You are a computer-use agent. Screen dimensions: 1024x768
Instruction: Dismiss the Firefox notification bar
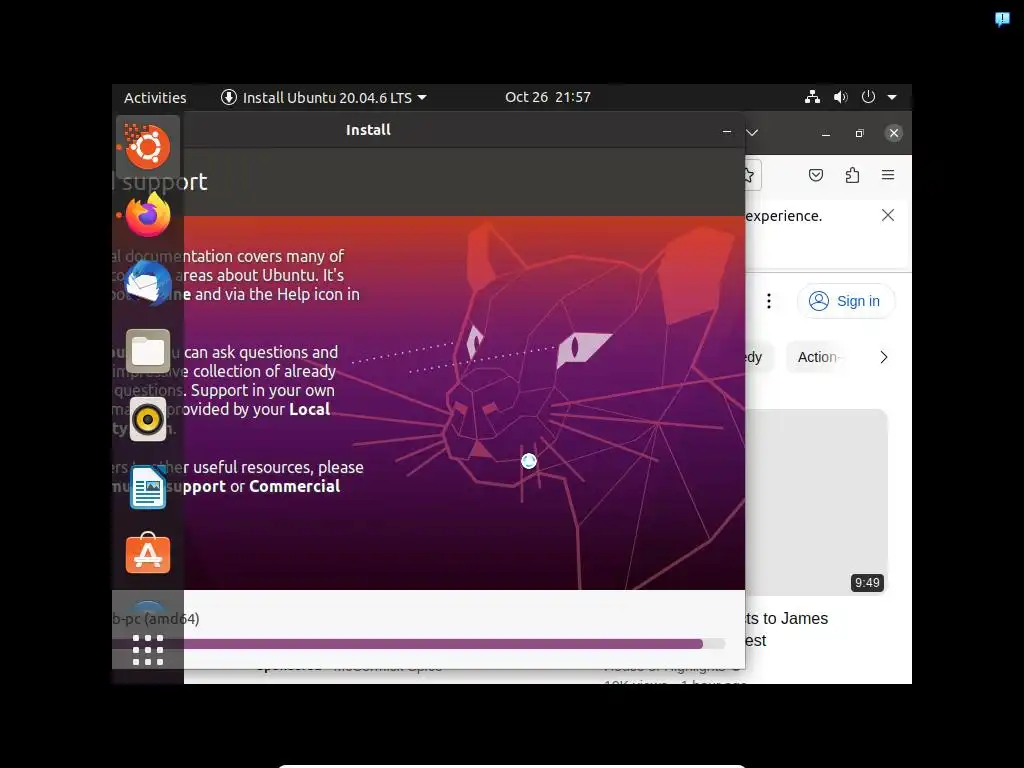888,216
